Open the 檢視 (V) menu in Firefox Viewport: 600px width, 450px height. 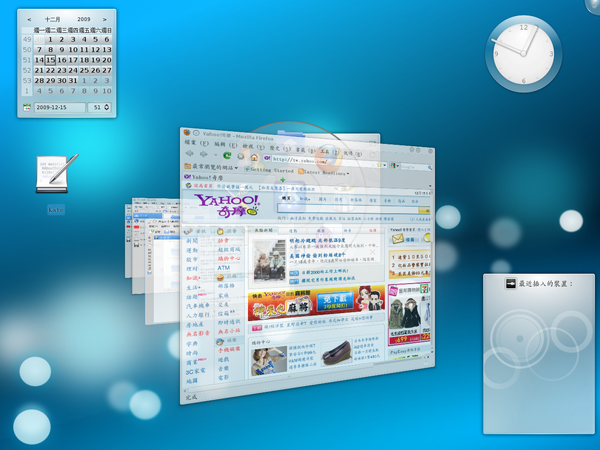[253, 146]
